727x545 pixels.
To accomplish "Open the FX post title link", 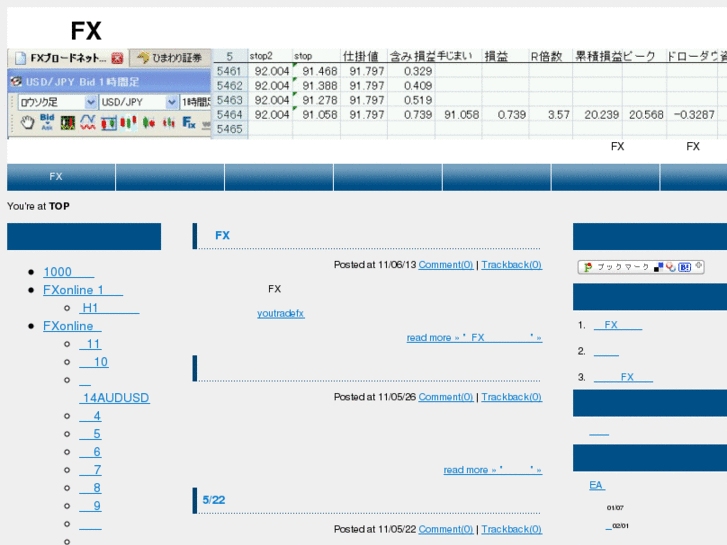I will click(x=223, y=236).
